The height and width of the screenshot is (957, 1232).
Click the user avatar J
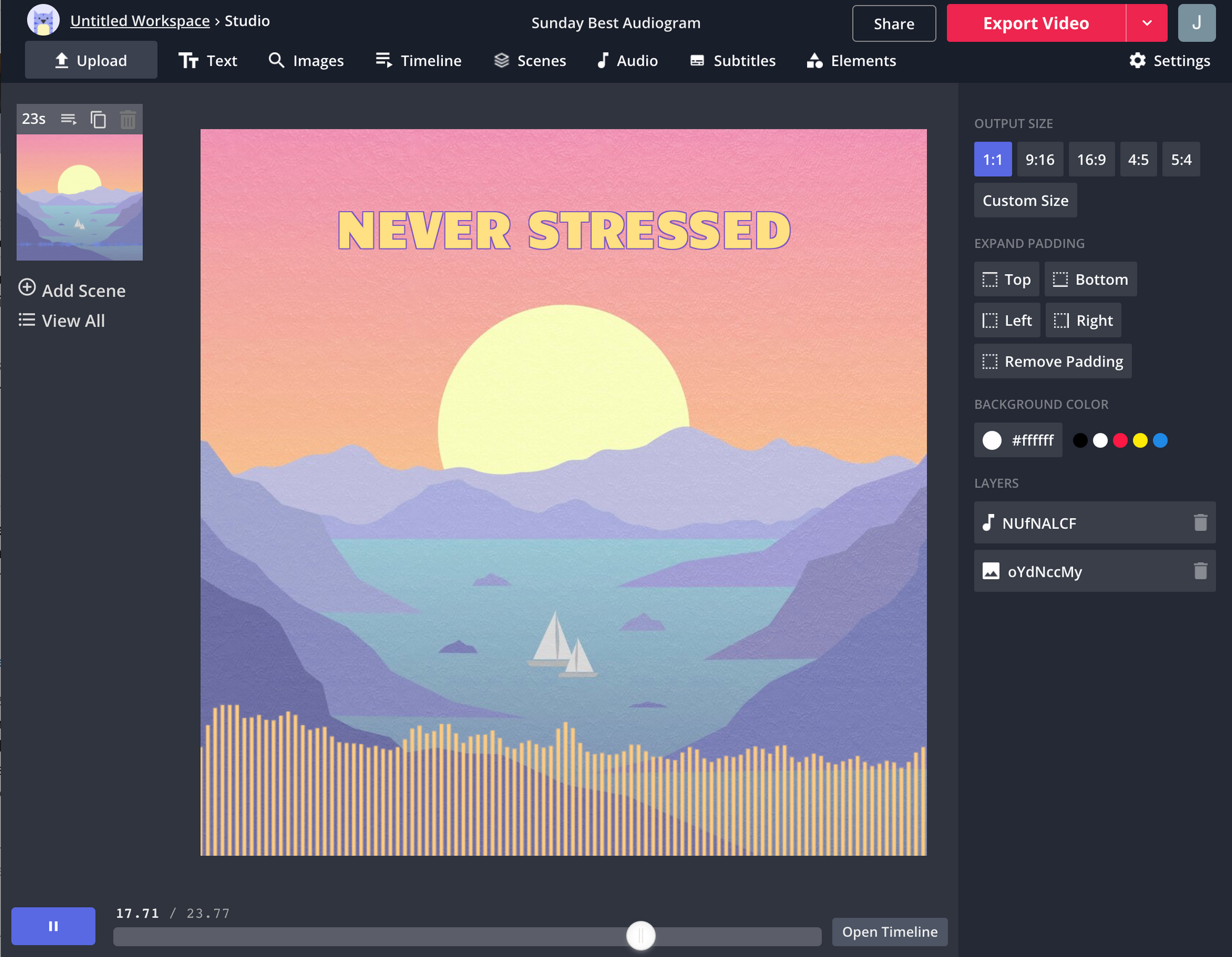click(1196, 23)
